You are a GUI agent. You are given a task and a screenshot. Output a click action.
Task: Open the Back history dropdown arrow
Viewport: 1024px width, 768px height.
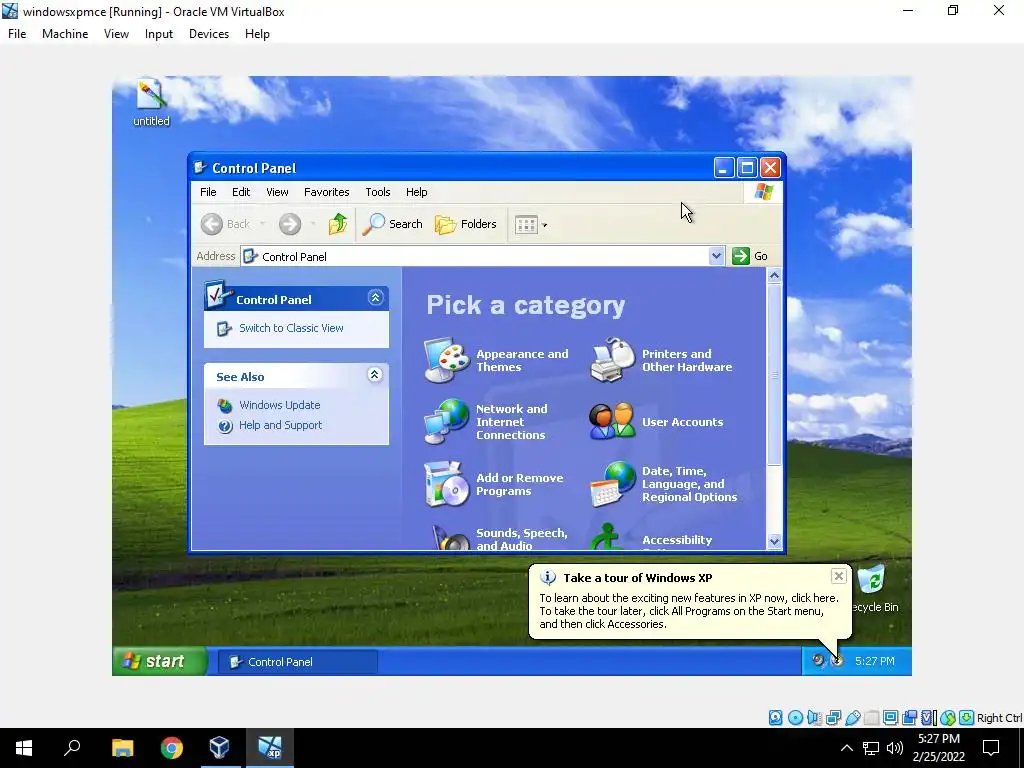(263, 224)
